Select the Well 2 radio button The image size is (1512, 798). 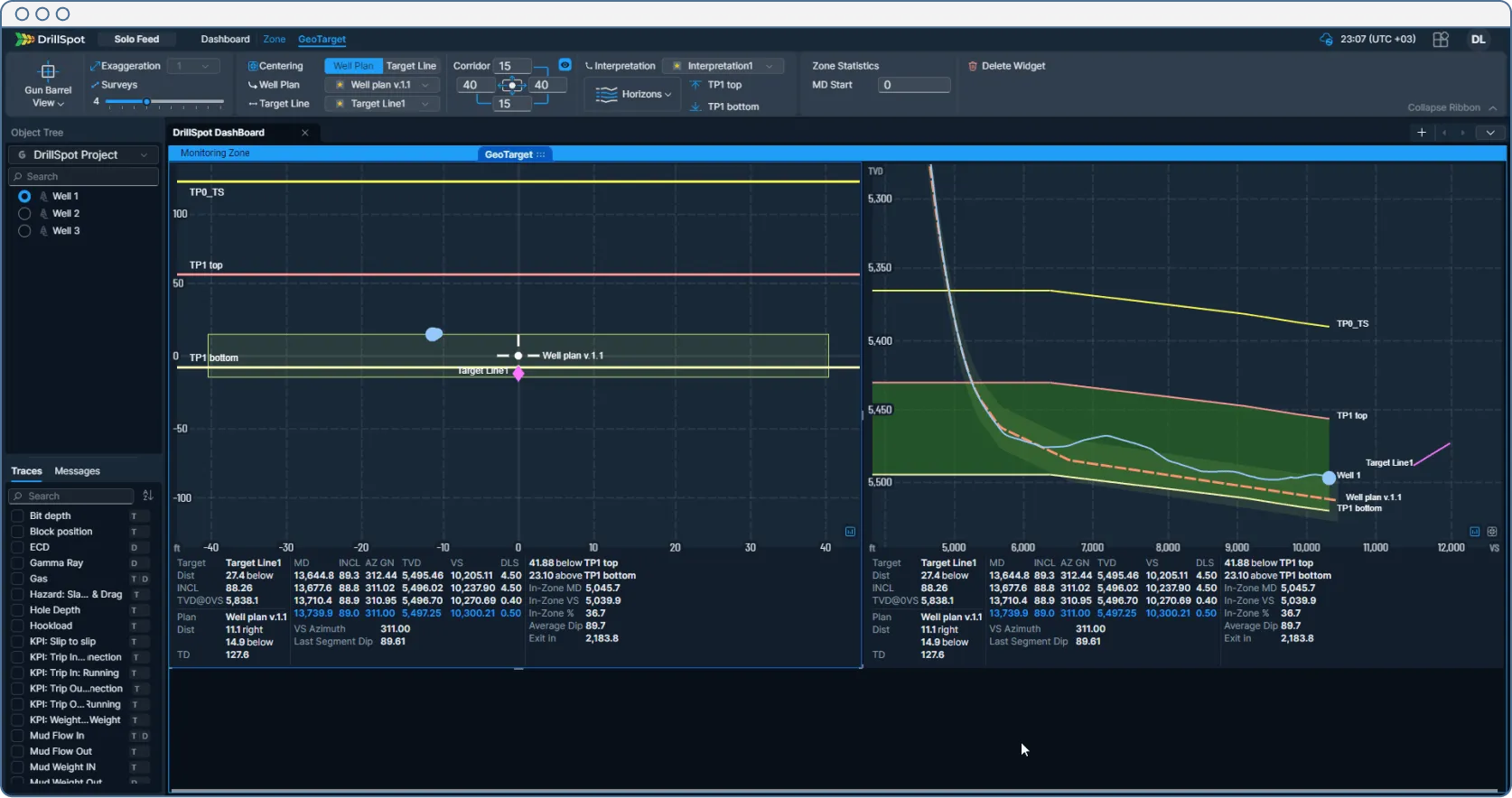[24, 214]
